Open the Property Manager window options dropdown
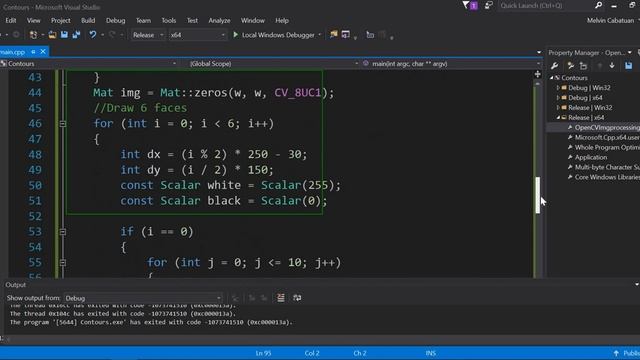The height and width of the screenshot is (360, 640). point(629,53)
